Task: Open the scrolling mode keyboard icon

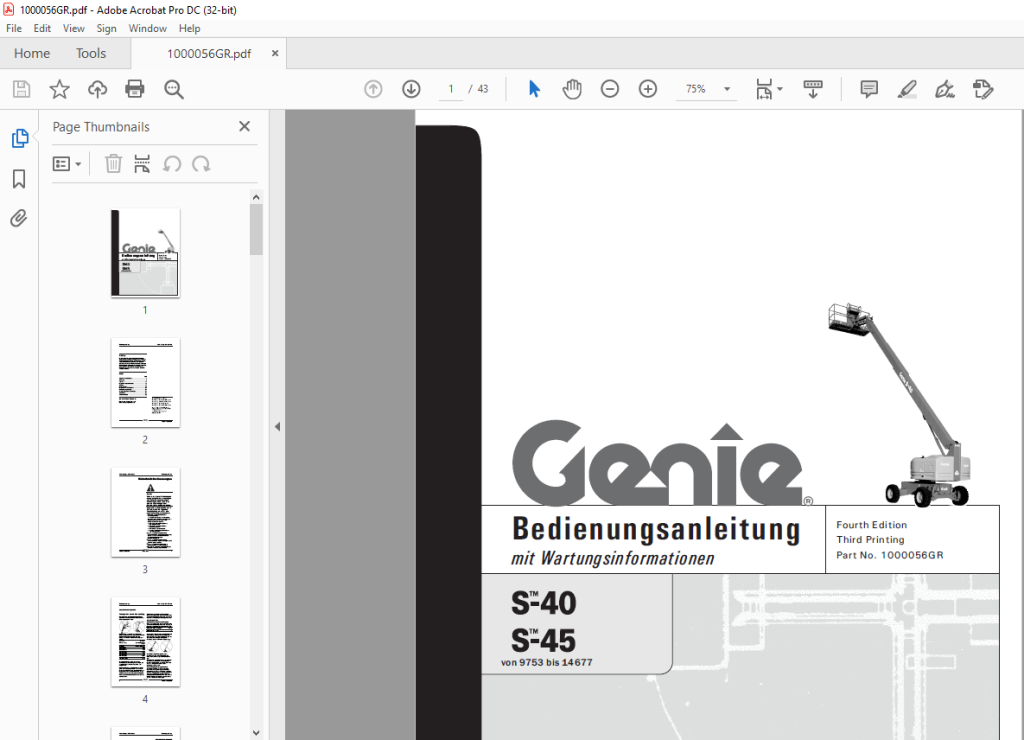Action: point(813,89)
